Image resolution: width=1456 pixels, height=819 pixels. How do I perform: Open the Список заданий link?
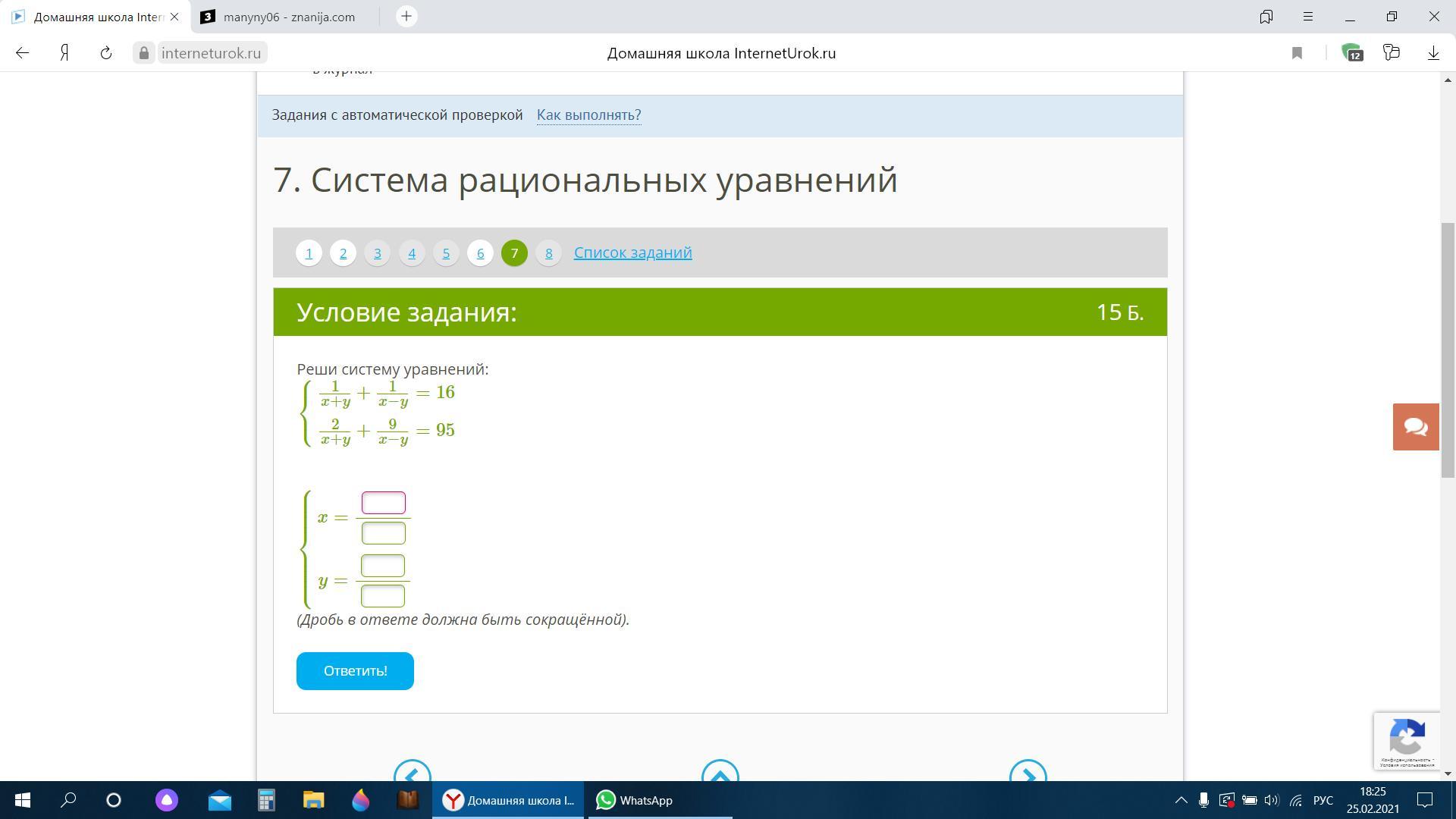click(x=632, y=253)
